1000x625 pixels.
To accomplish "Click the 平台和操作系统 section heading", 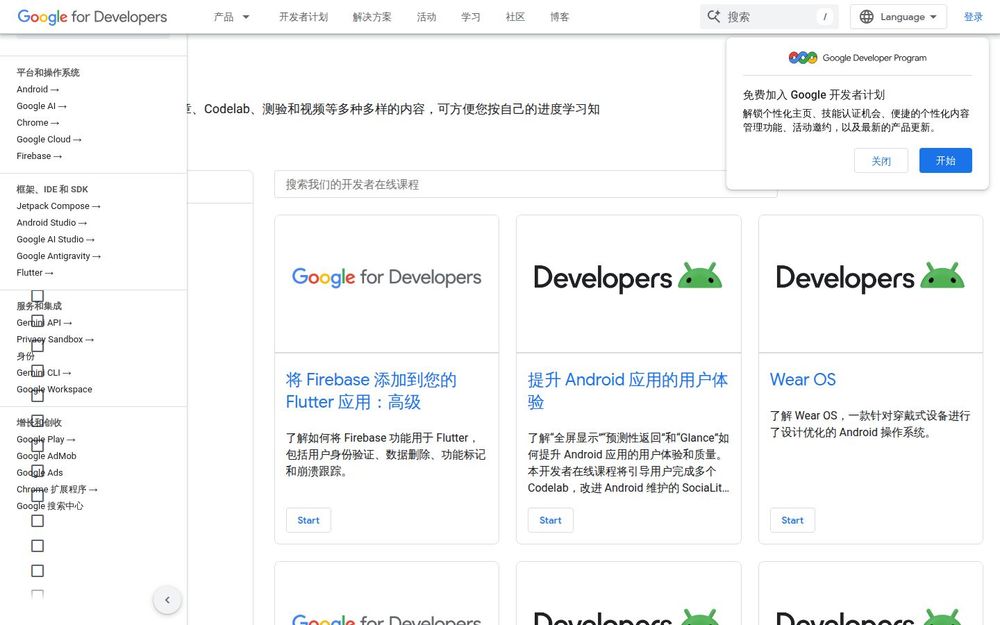I will click(x=48, y=73).
